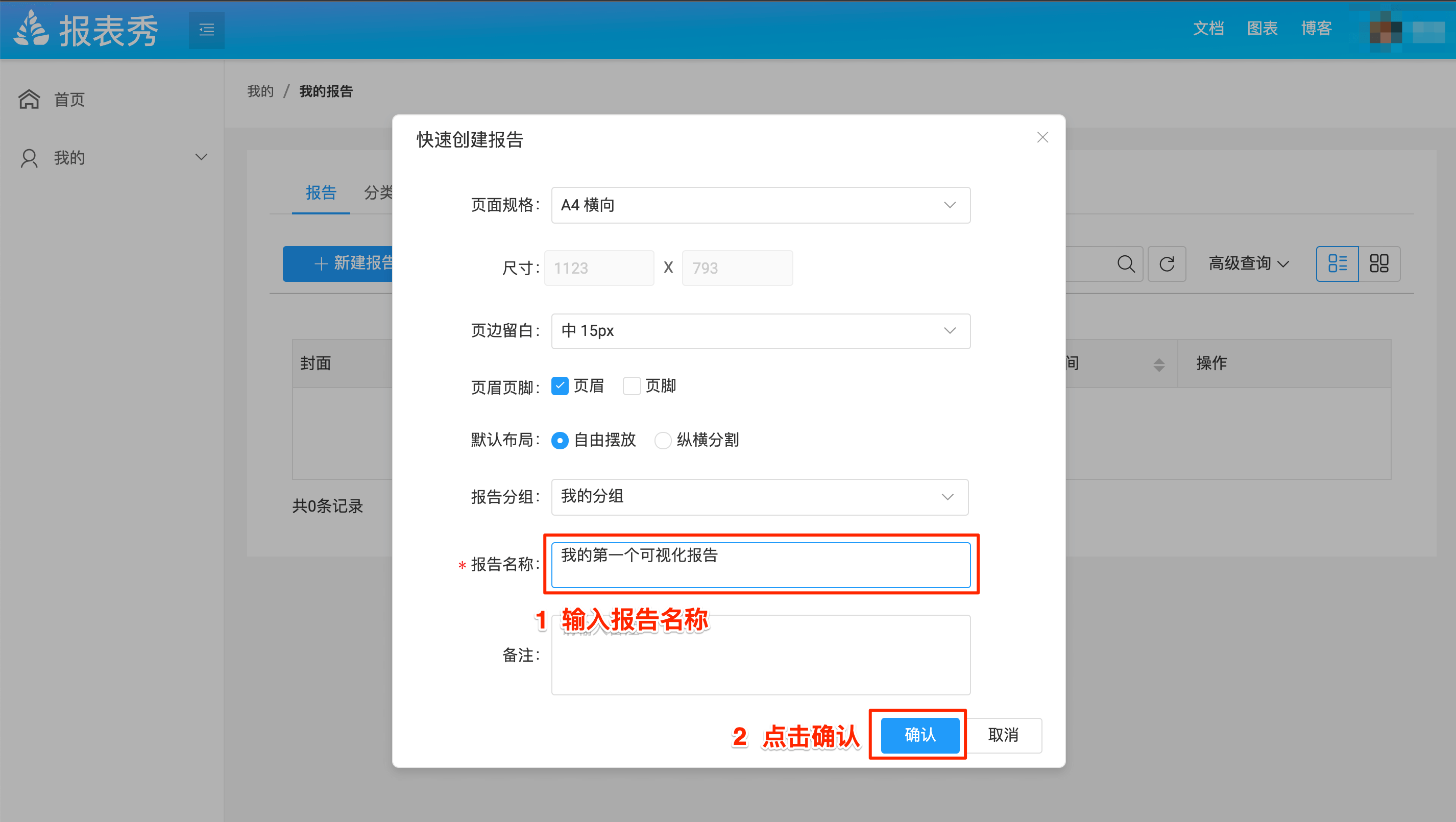Click the 我的报告 breadcrumb
The width and height of the screenshot is (1456, 822).
click(326, 91)
